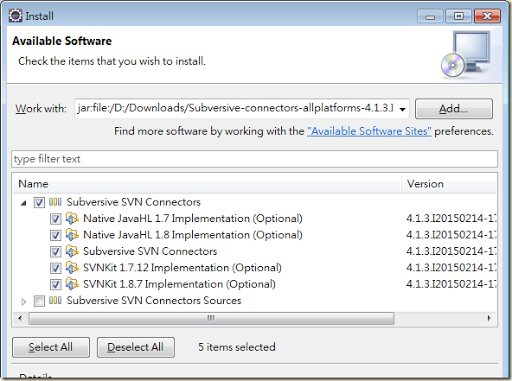Screen dimensions: 512x381
Task: Click the Eclipse icon in Install title bar
Action: pos(15,15)
